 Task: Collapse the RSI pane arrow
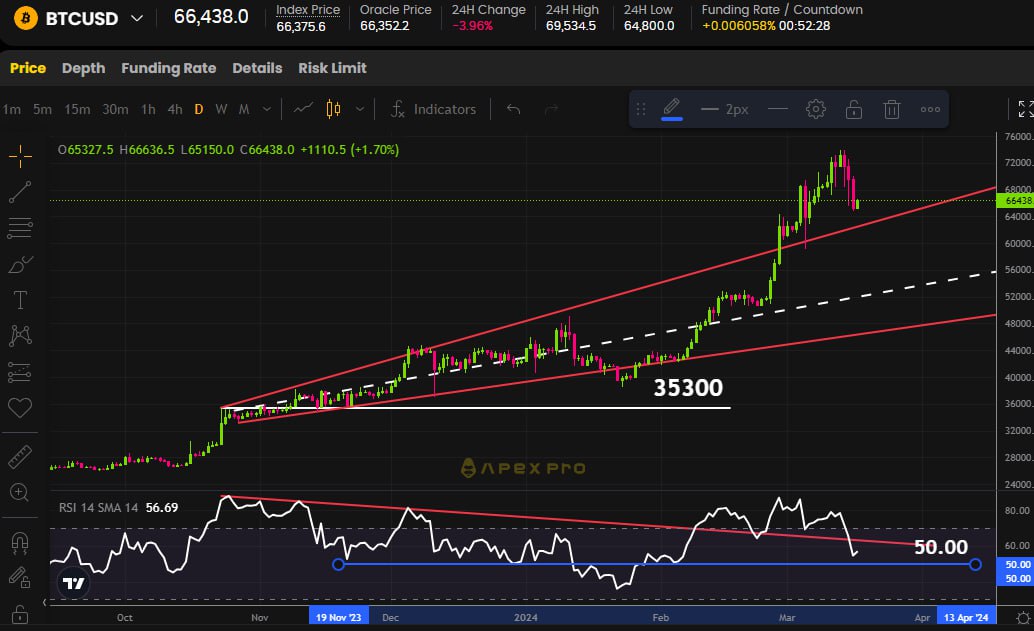pyautogui.click(x=45, y=602)
